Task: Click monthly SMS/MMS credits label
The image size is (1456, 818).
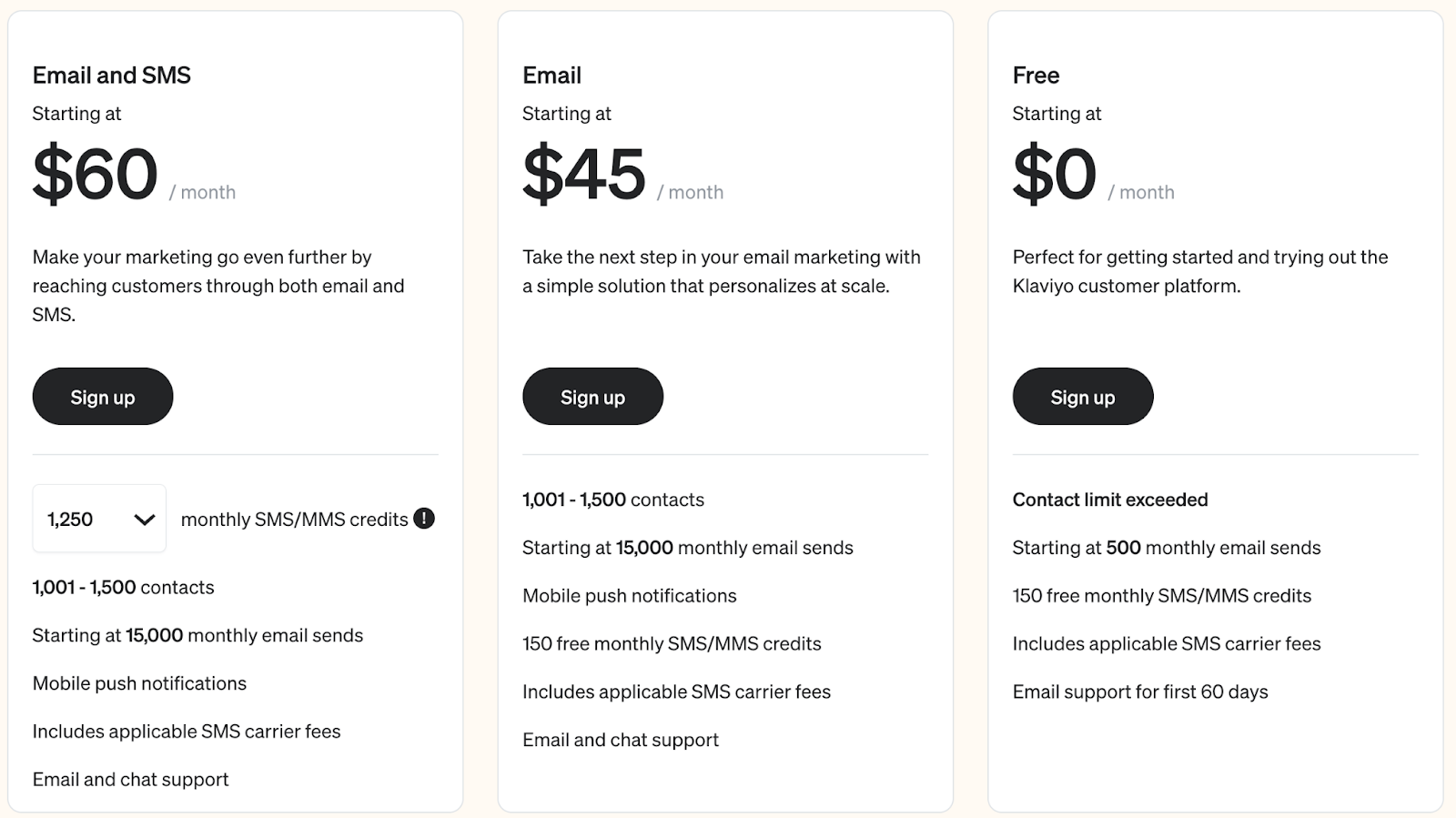Action: coord(294,520)
